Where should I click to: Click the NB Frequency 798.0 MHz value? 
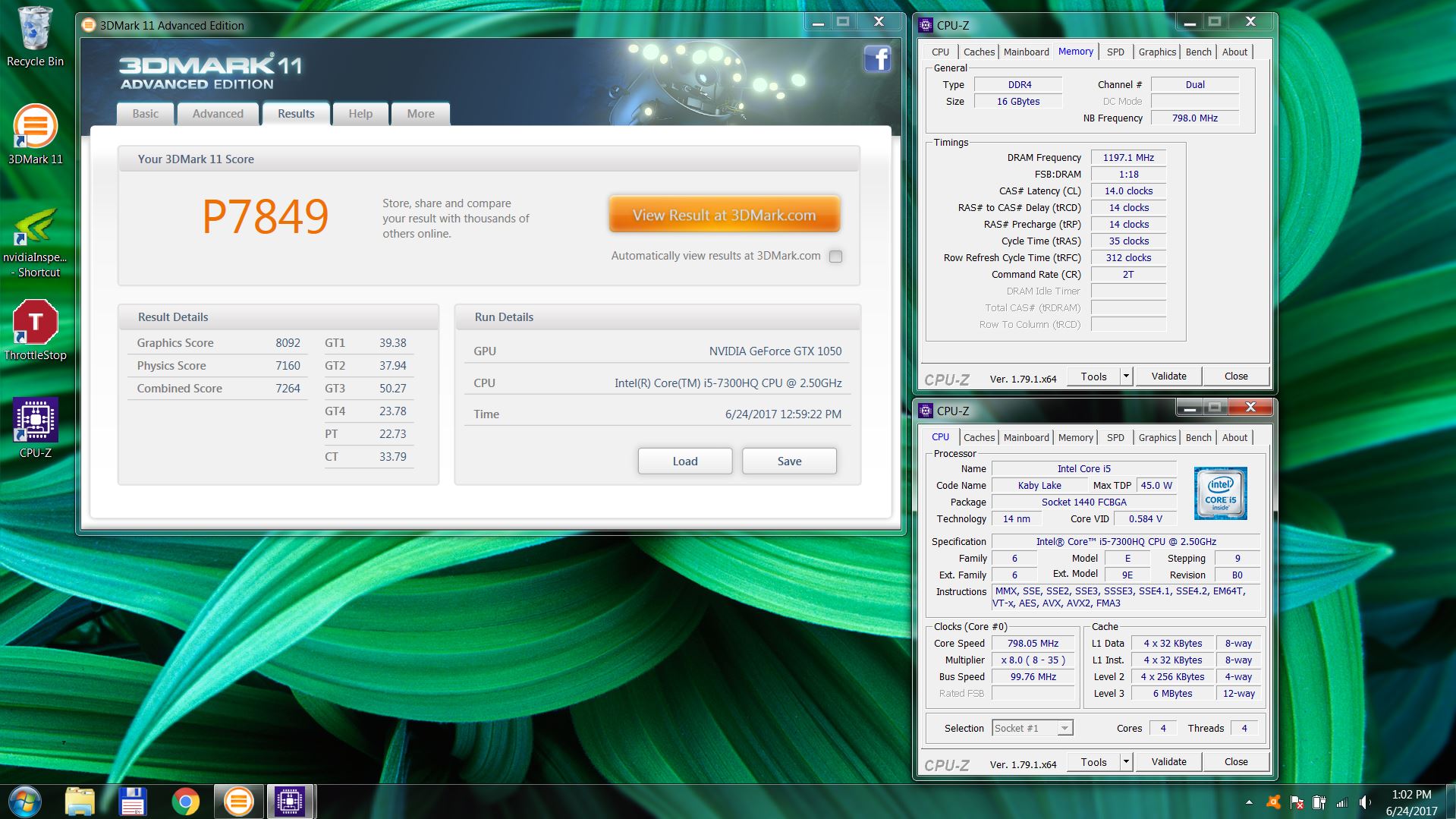point(1194,118)
